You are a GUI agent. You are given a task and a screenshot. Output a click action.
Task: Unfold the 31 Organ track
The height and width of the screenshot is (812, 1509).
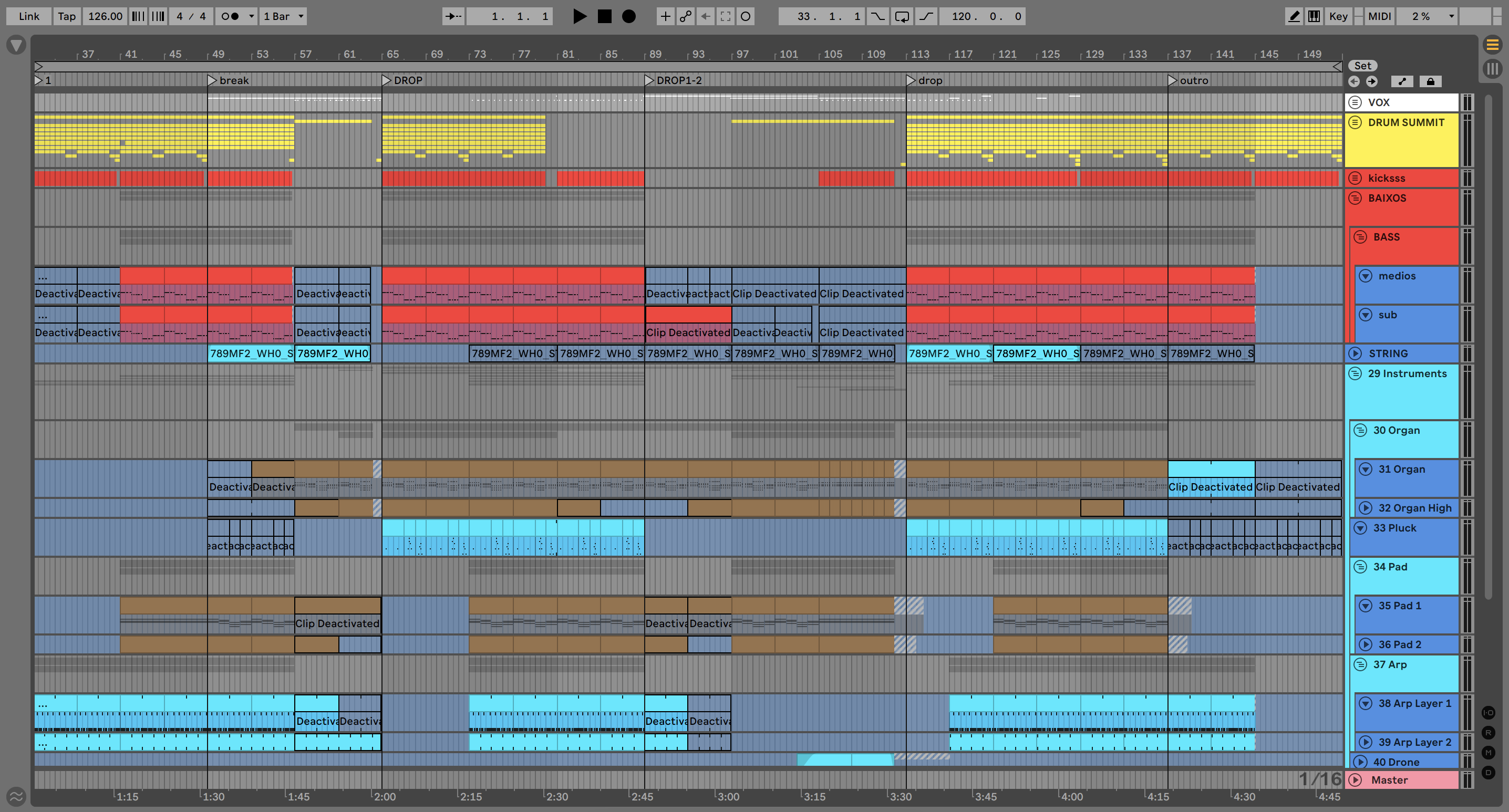[x=1366, y=470]
